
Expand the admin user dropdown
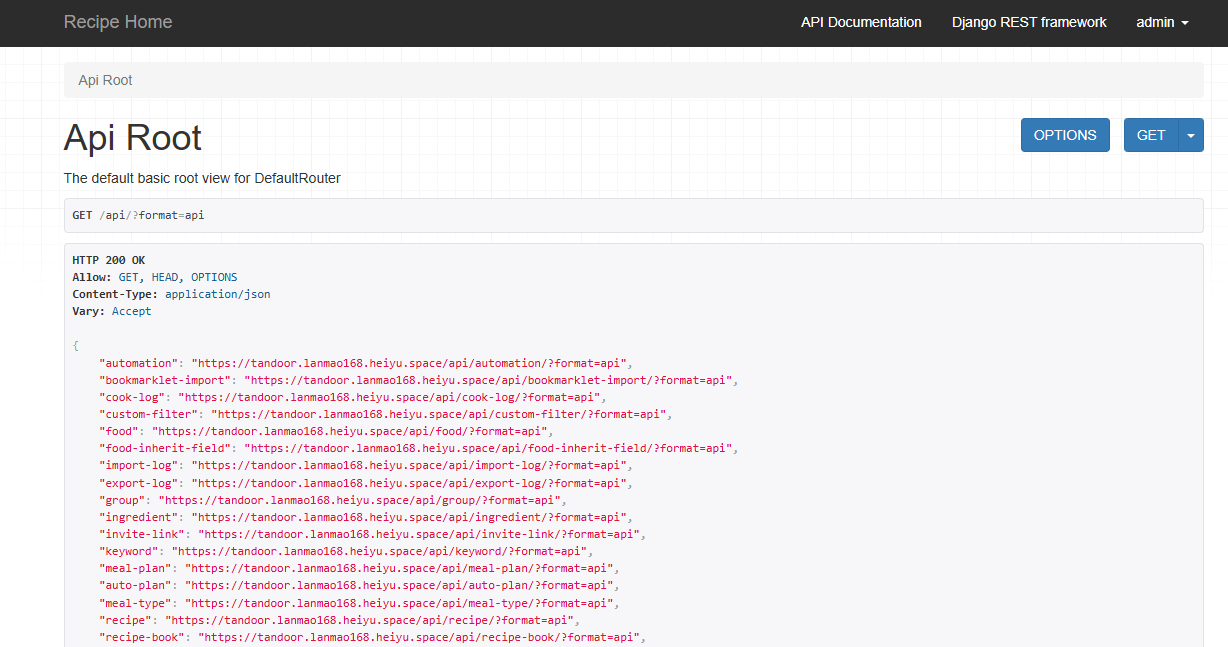(x=1163, y=22)
